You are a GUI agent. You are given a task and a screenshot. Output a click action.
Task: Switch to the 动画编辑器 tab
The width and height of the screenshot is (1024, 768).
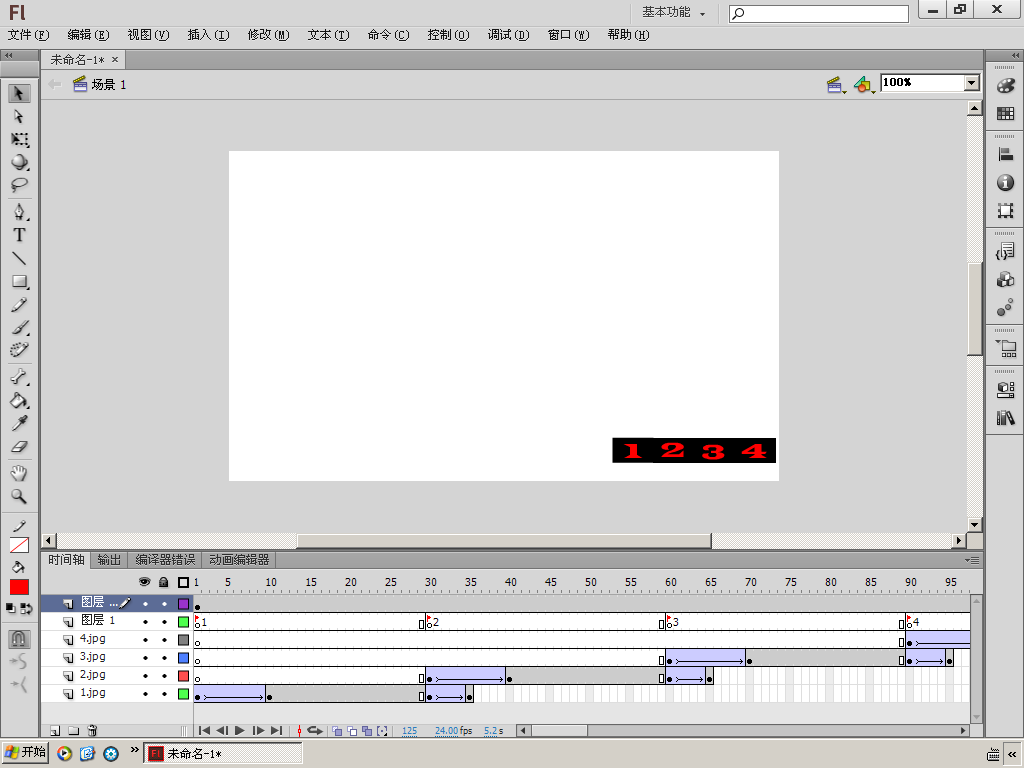pos(239,560)
